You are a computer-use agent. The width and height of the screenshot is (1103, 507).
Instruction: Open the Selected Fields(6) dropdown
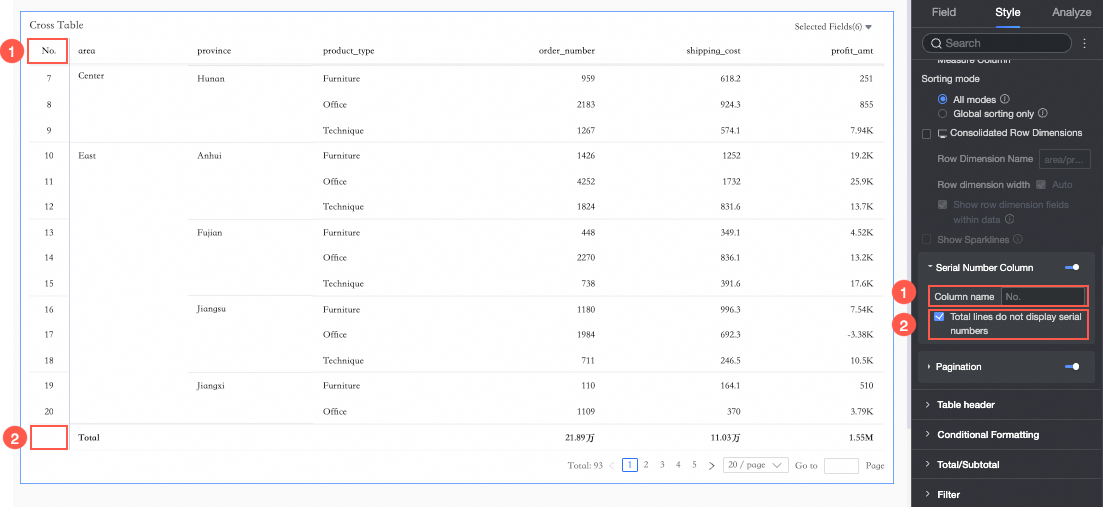[x=833, y=27]
